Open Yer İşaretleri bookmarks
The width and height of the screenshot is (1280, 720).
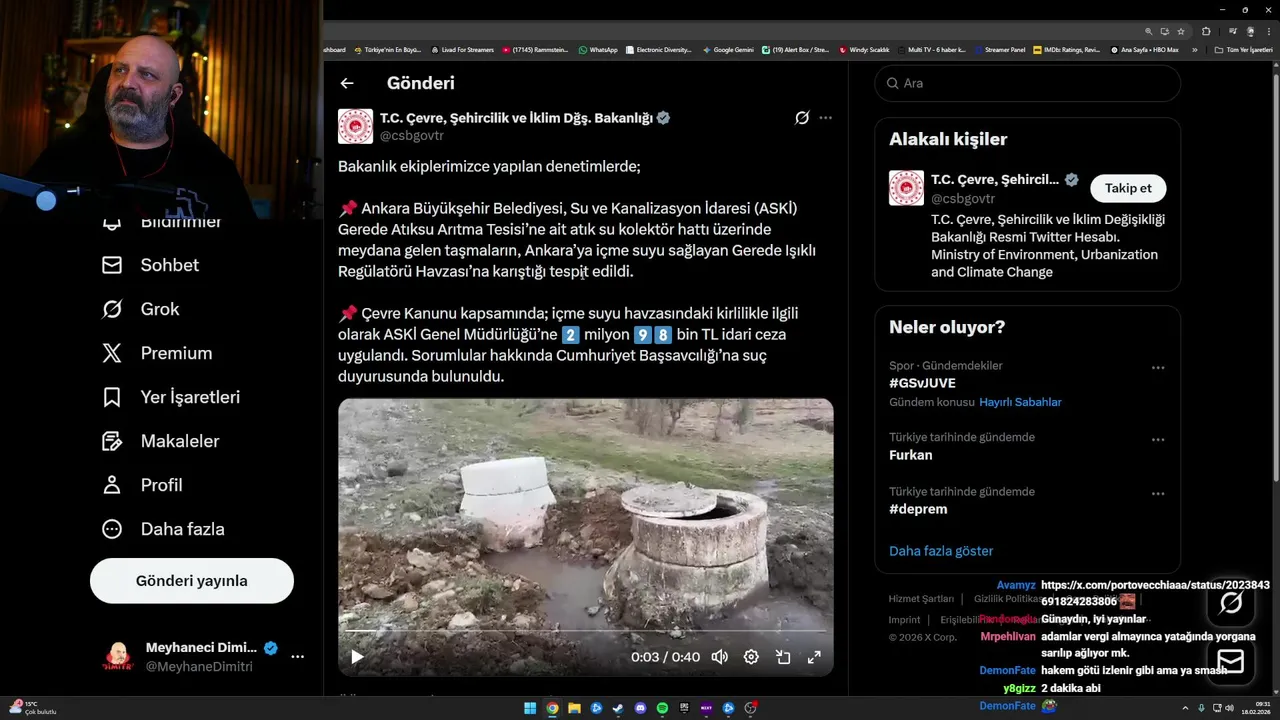pos(171,397)
